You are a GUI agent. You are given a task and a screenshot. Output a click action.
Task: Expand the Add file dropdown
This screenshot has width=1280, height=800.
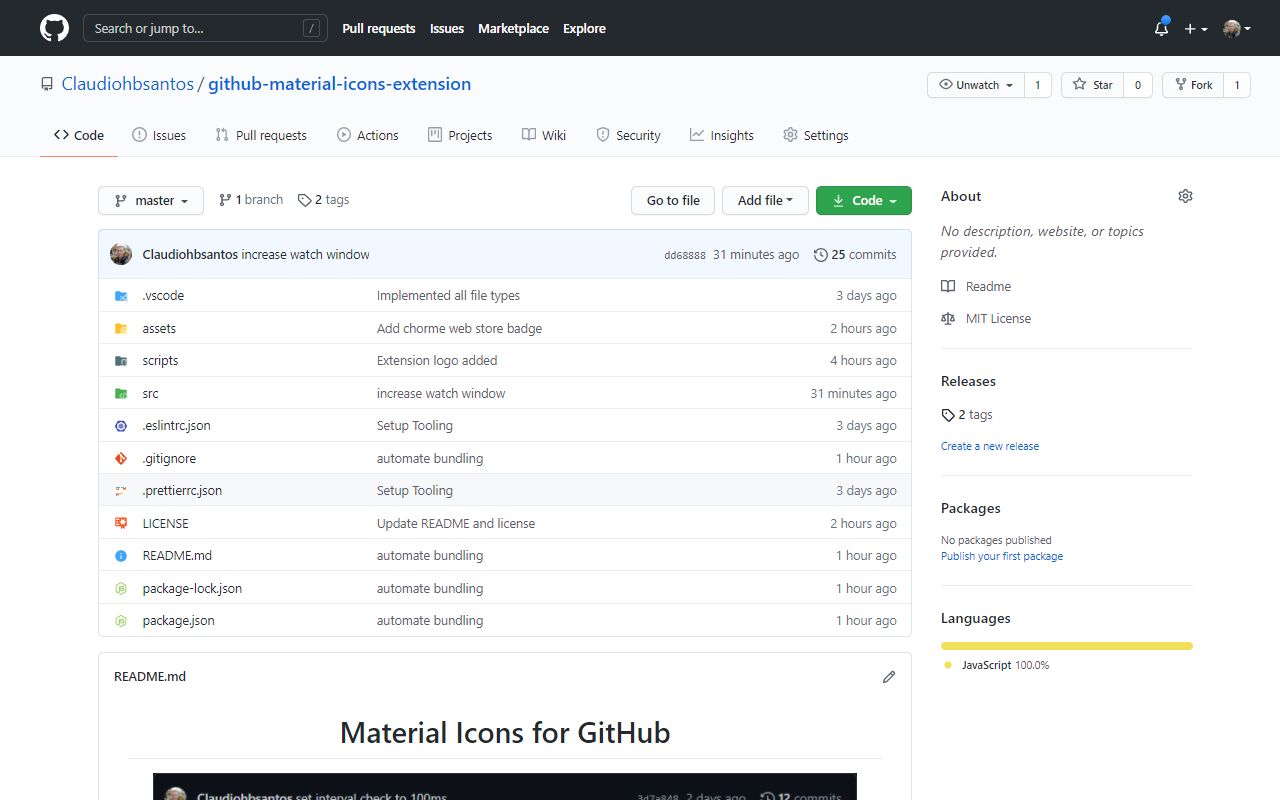765,200
